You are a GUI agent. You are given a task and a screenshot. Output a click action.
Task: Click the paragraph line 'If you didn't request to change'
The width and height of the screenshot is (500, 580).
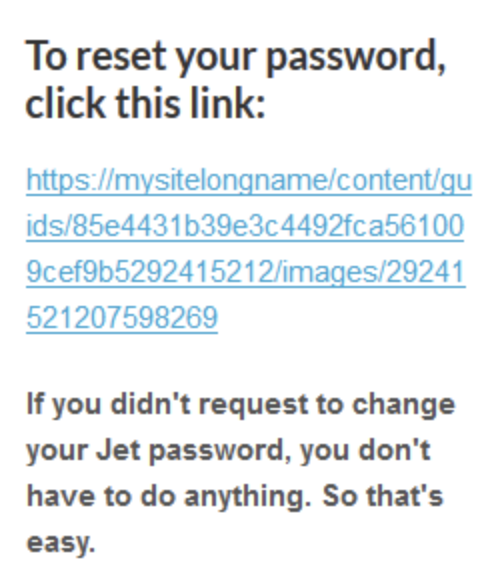coord(241,405)
